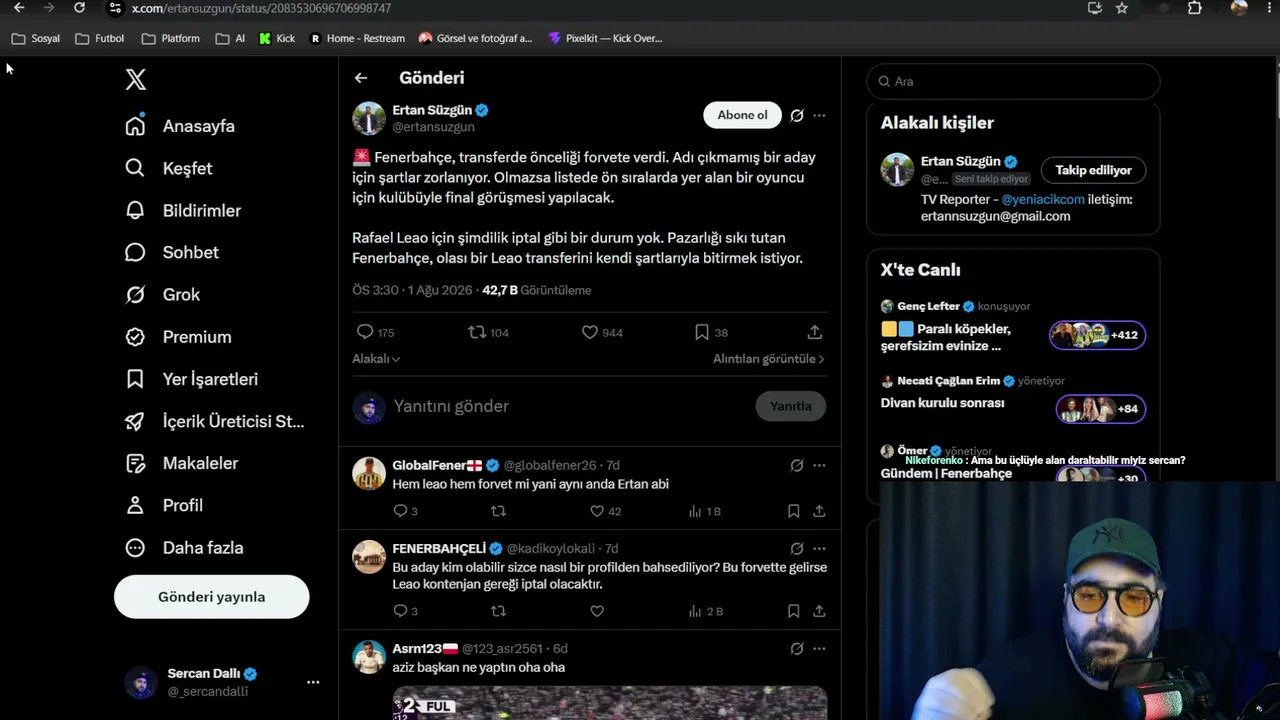Reply to FENERBAHÇELİ's comment
This screenshot has height=720, width=1280.
[400, 611]
